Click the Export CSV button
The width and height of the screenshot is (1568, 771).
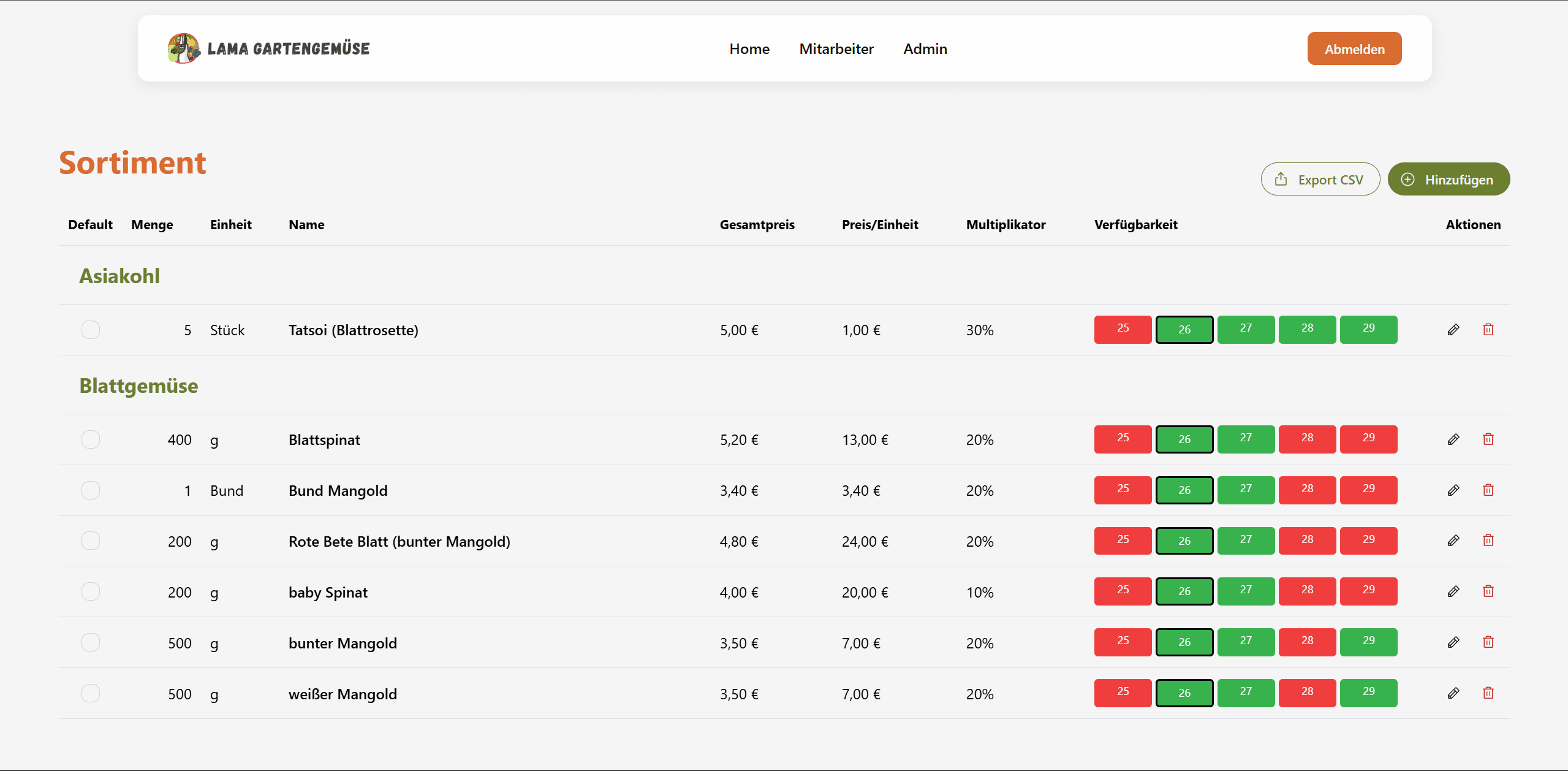(1320, 180)
